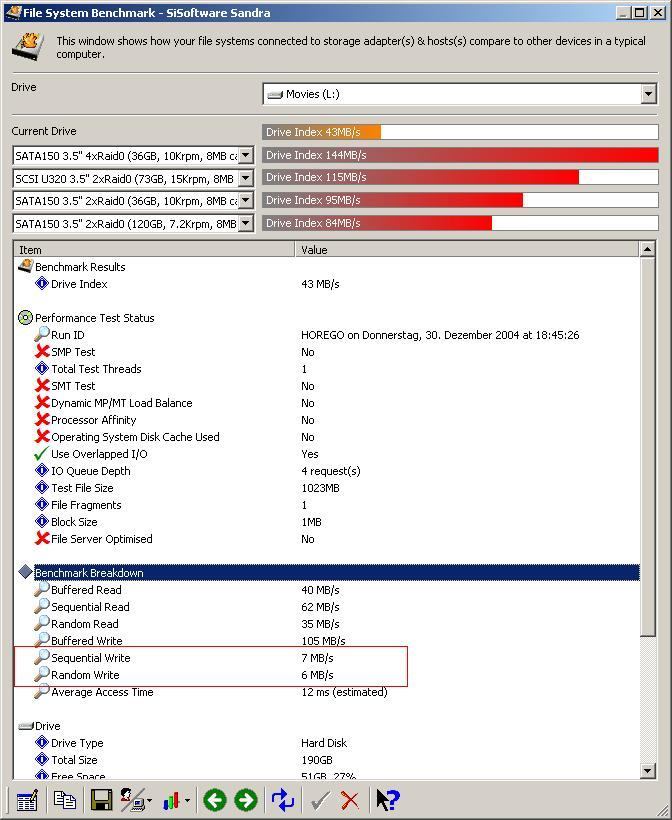Click the window title bar hand-on-drive icon
Viewport: 672px width, 820px height.
[13, 12]
